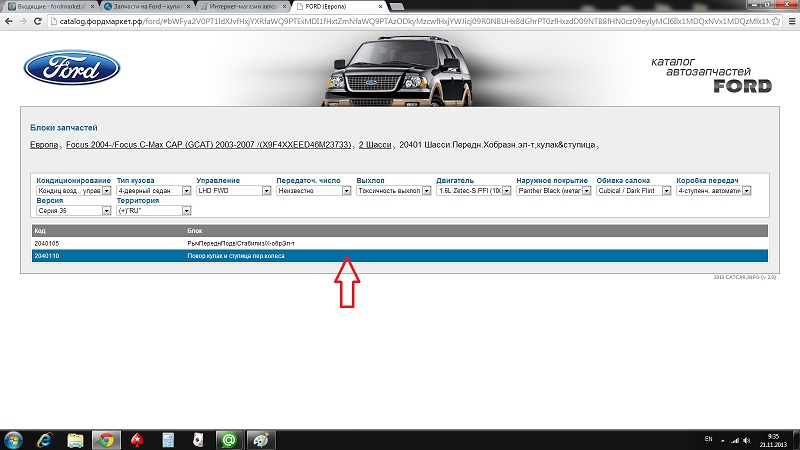Open the 2 Шасси breadcrumb link
Screen dimensions: 800x450
coord(375,145)
